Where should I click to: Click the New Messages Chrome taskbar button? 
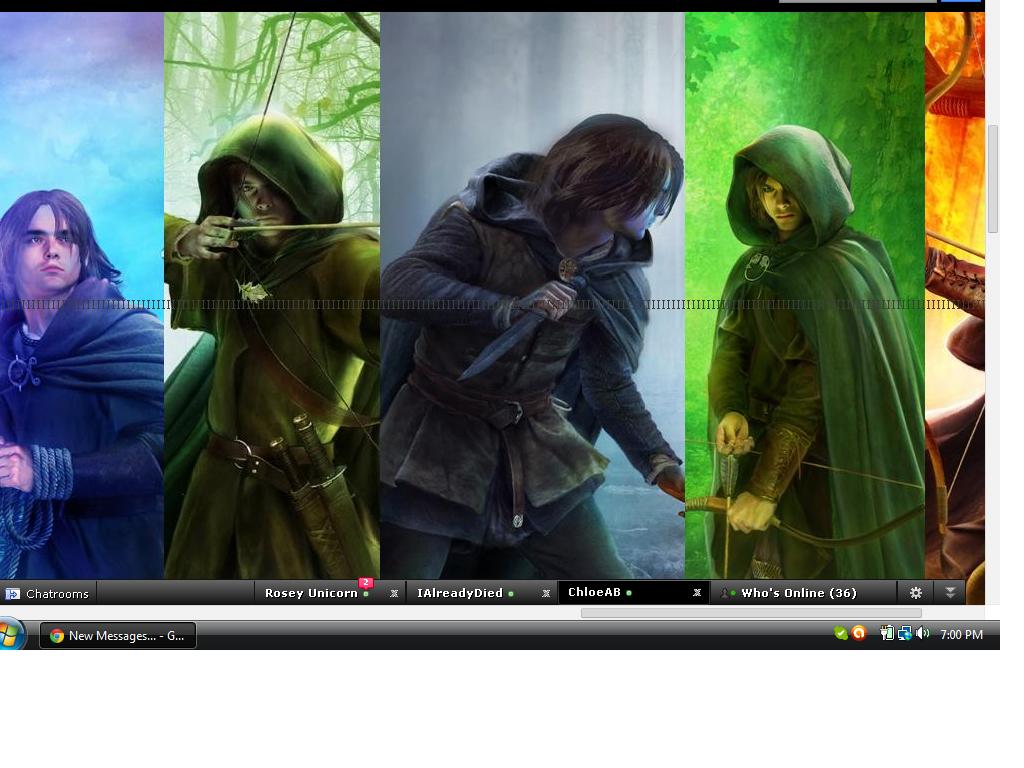118,635
